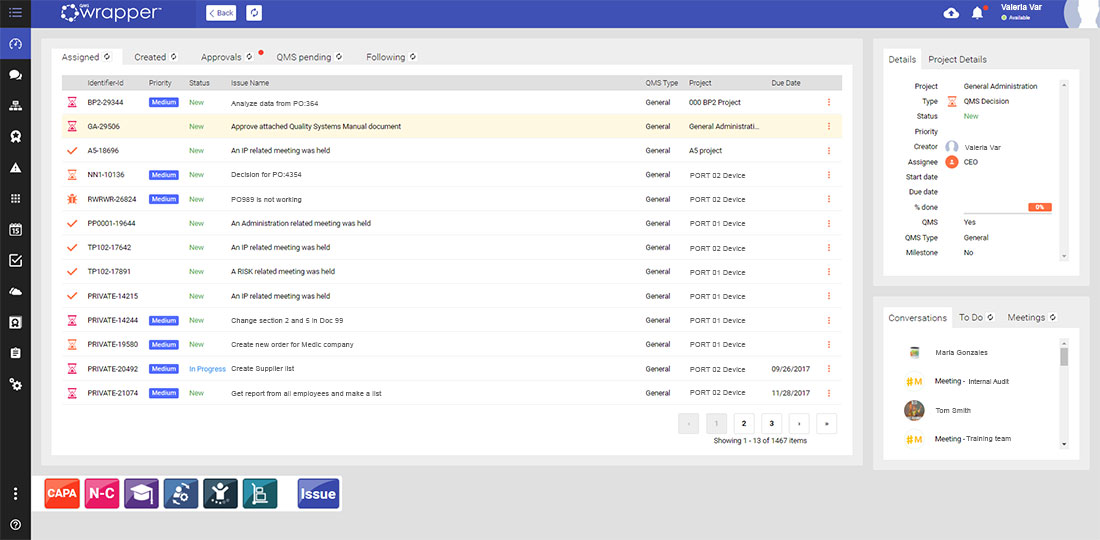Screen dimensions: 1100x540
Task: Click the Back button
Action: [x=222, y=13]
